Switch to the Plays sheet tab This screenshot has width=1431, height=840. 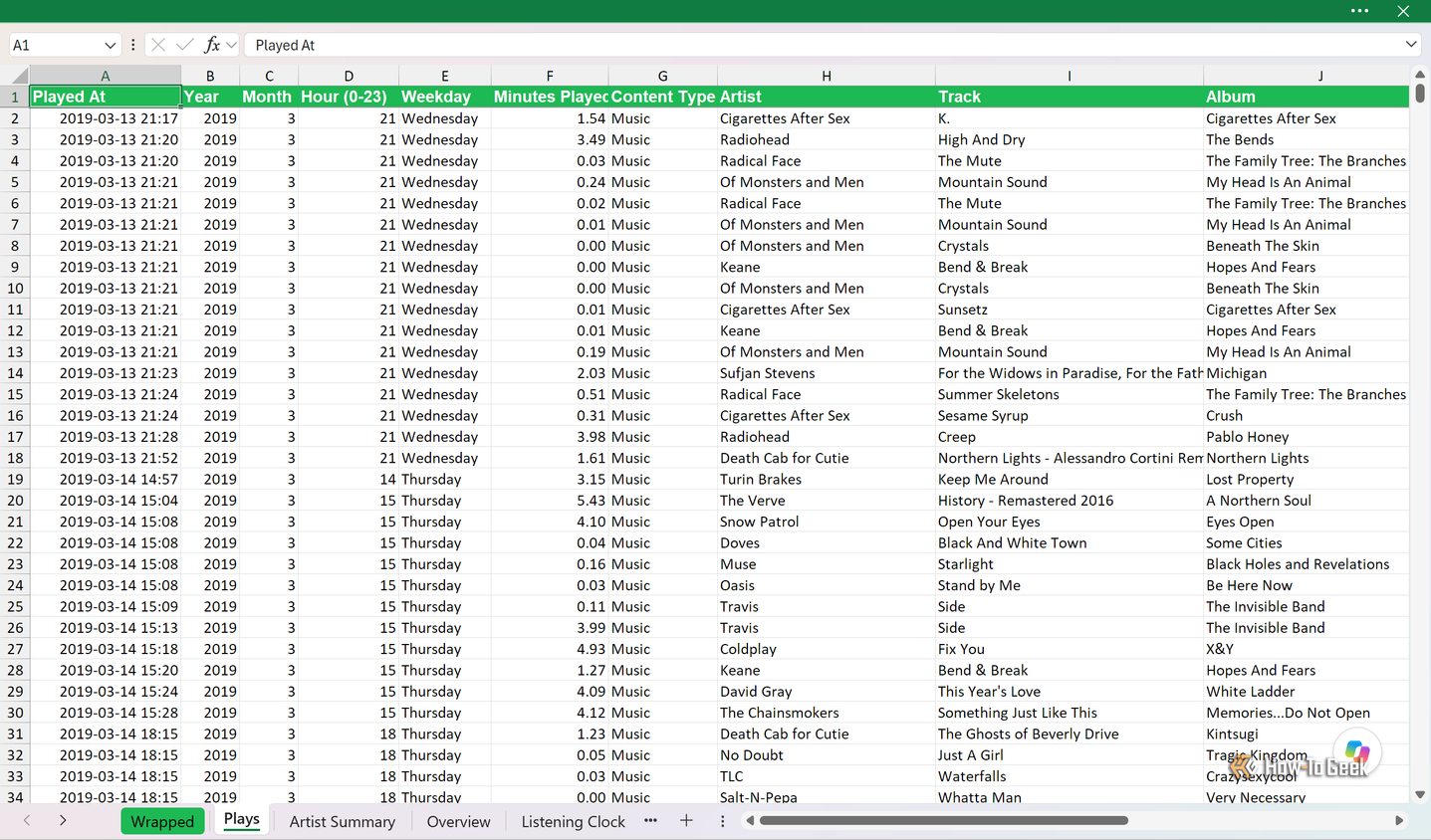click(241, 819)
